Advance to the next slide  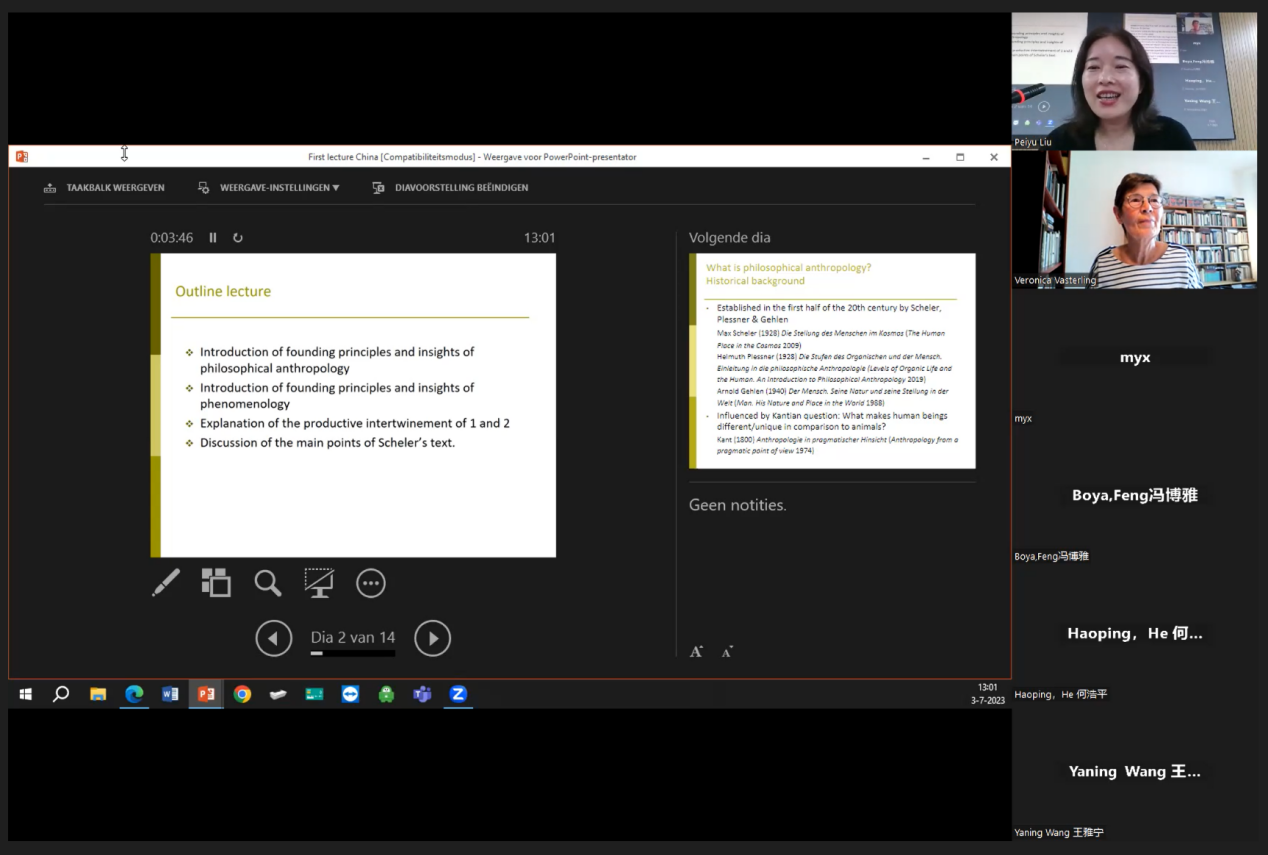click(432, 638)
